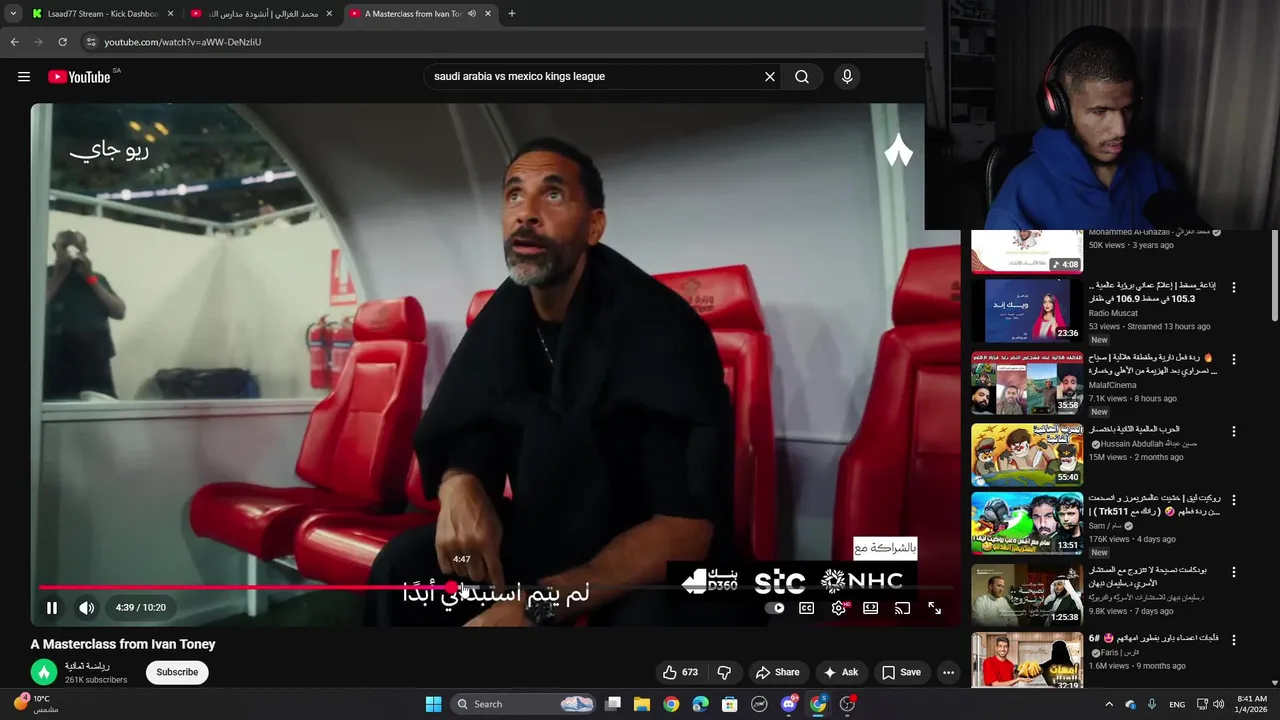Open options menu for the 1:25:38 podcast video
The image size is (1280, 720).
click(1233, 572)
